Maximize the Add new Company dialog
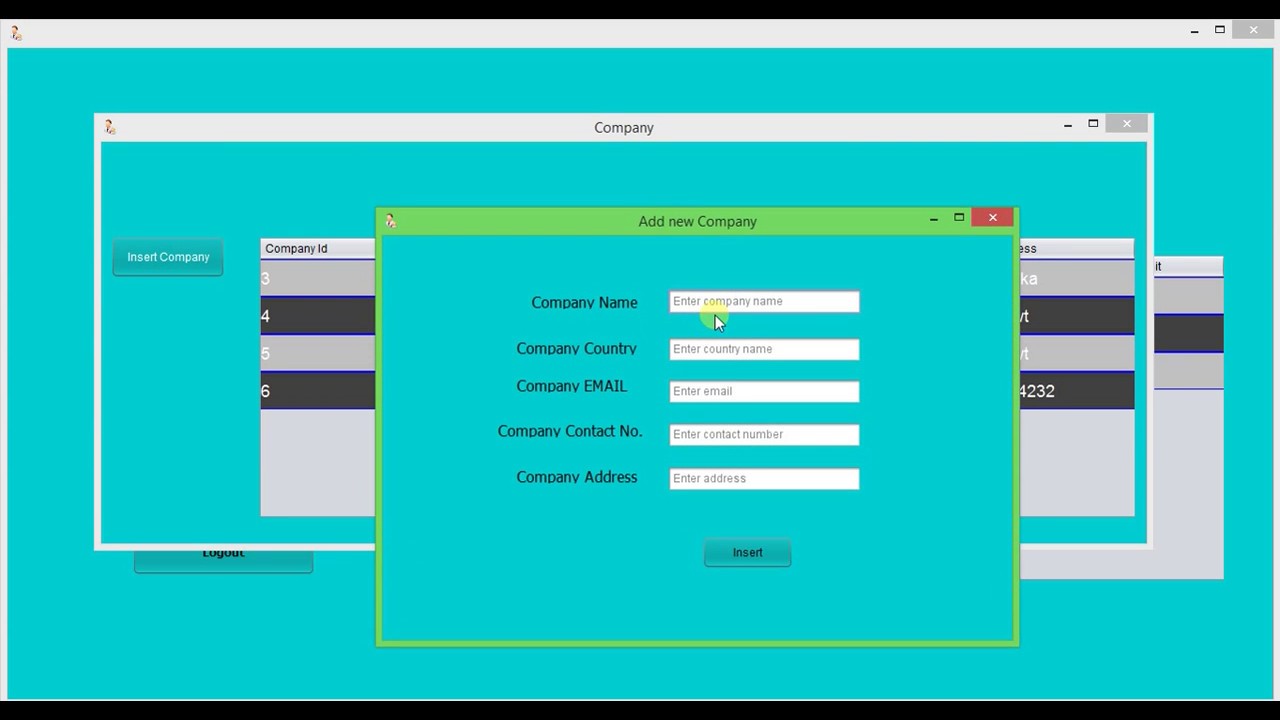The width and height of the screenshot is (1280, 720). point(959,218)
